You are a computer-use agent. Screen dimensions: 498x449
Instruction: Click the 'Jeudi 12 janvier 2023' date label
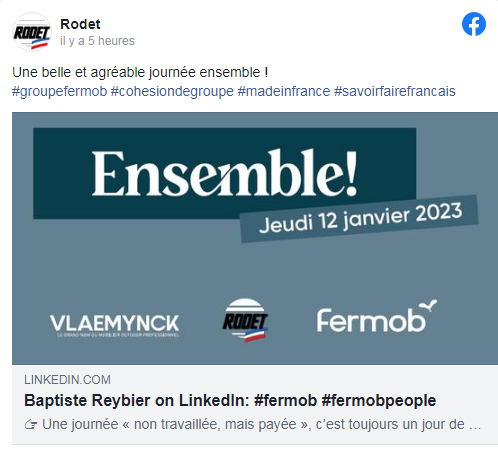(x=361, y=218)
